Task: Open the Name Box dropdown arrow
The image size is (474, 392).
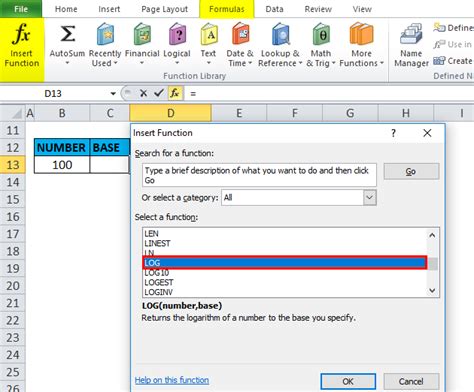Action: coord(113,94)
